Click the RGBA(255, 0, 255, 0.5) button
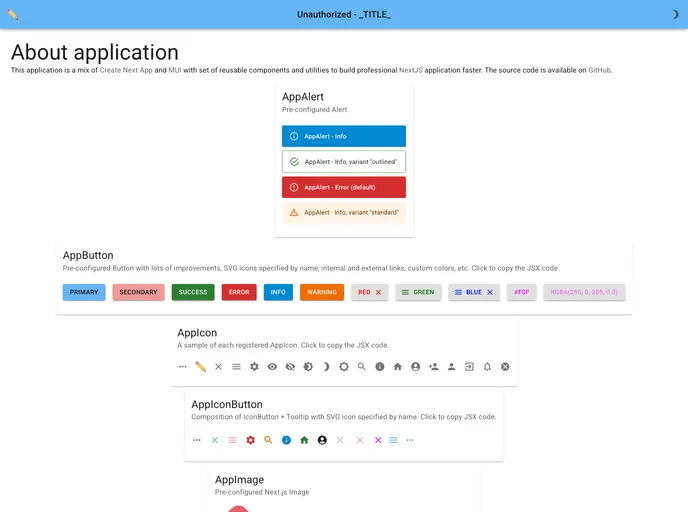 (x=584, y=292)
